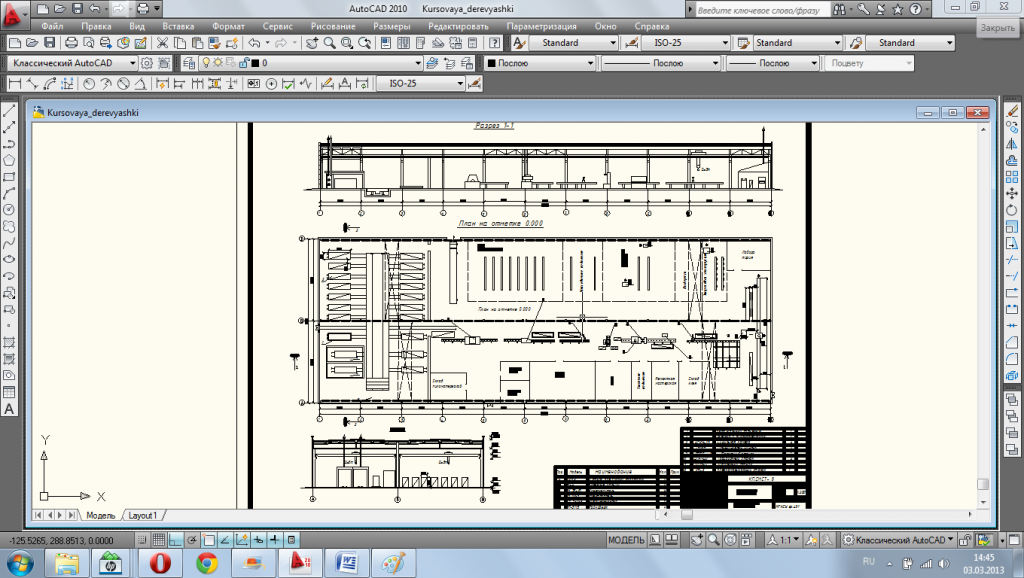Screen dimensions: 1024x578
Task: Select the Fillet tool
Action: coord(1012,359)
